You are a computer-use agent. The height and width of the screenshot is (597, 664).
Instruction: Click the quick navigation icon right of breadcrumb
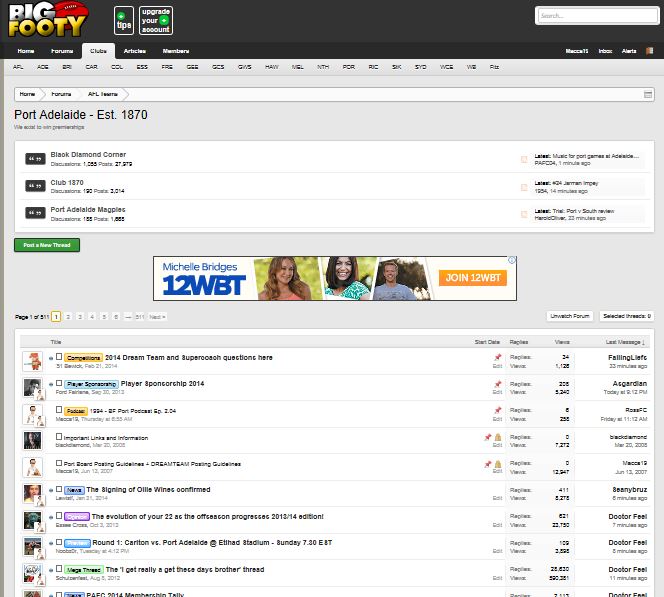[646, 93]
